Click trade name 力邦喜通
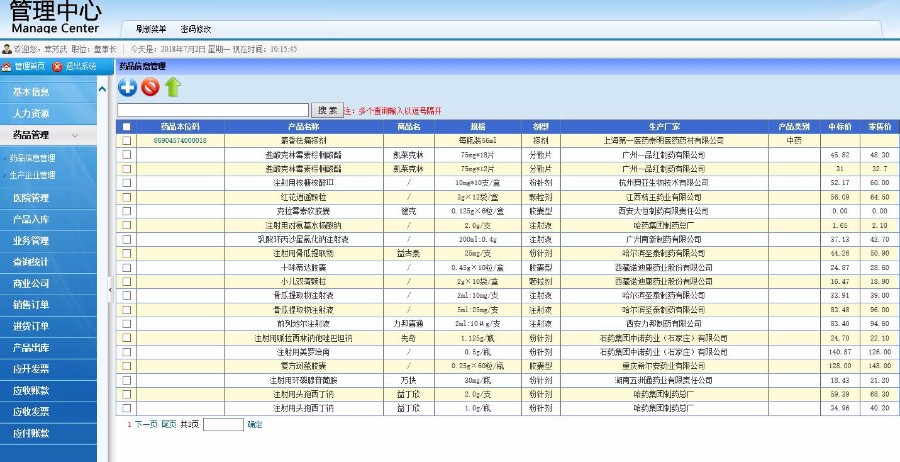 (409, 324)
